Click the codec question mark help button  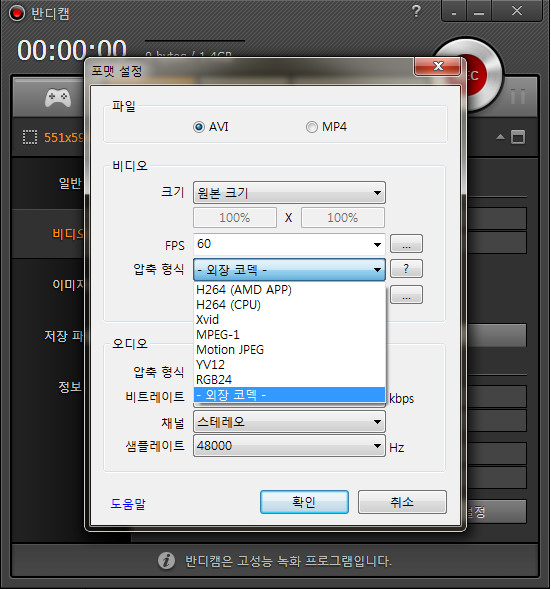click(406, 269)
